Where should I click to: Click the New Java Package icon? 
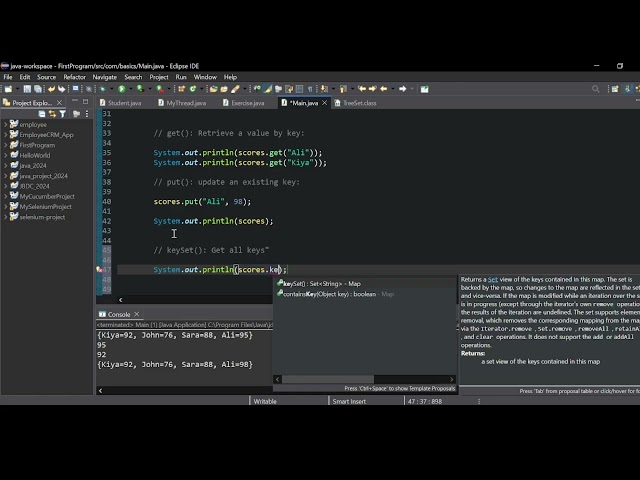click(181, 89)
